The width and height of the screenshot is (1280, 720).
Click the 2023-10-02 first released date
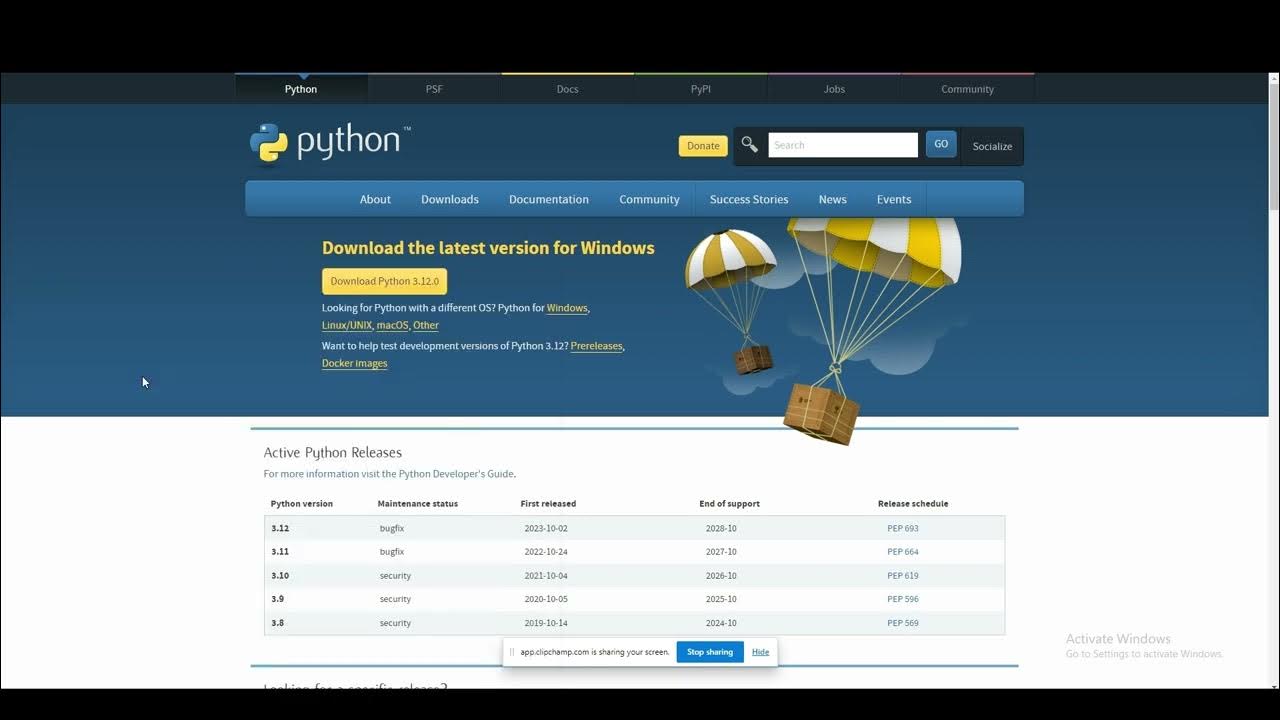pos(546,528)
